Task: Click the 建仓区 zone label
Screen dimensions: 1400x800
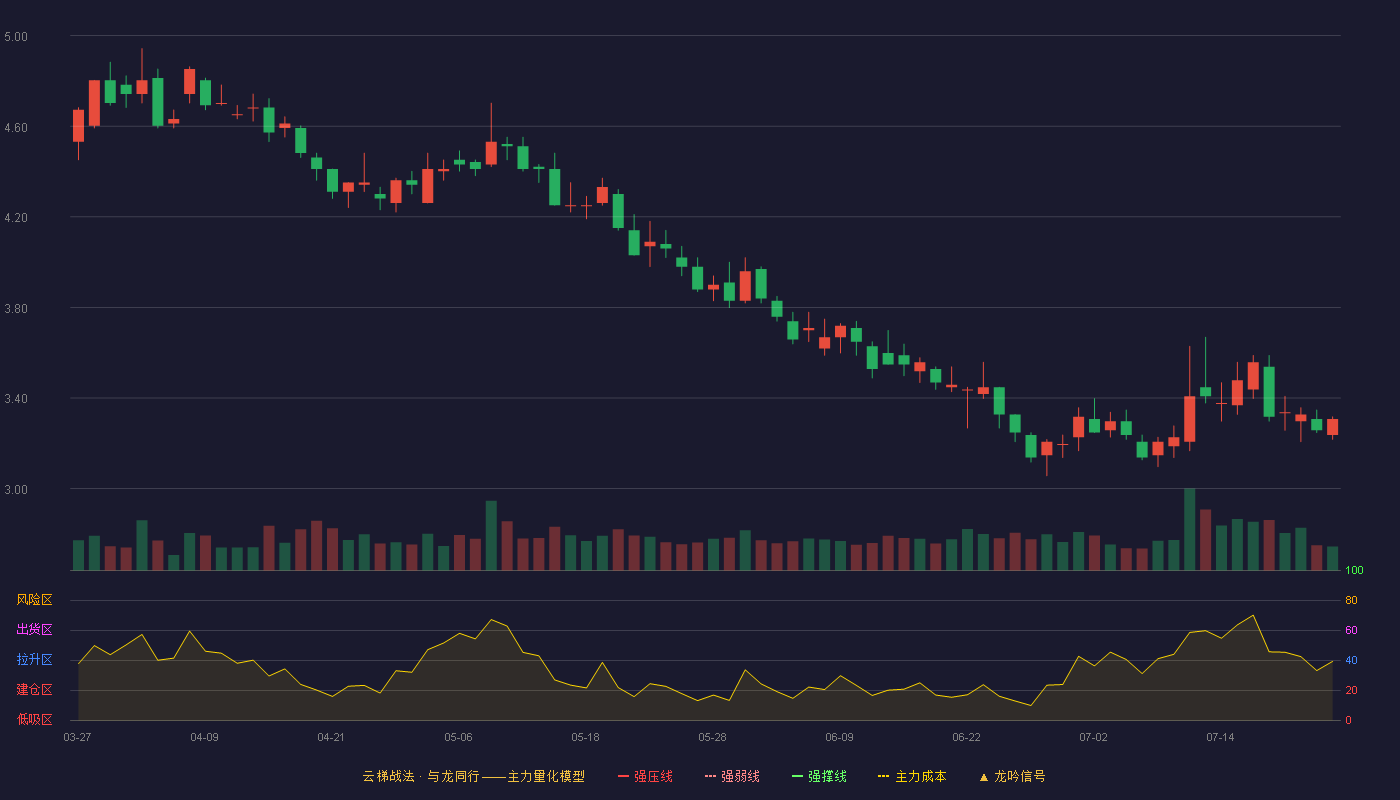Action: (34, 690)
